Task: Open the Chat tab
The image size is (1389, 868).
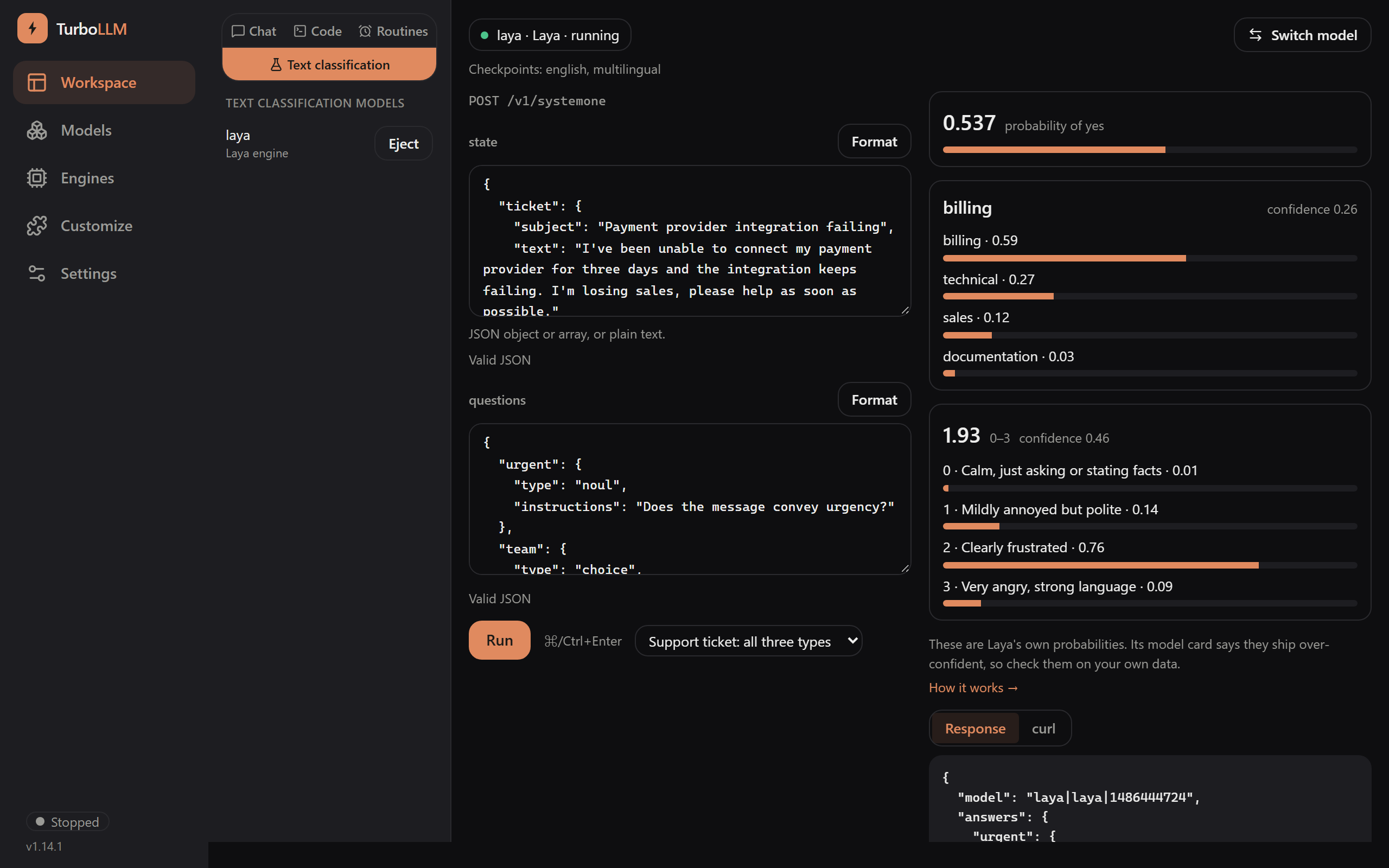Action: coord(254,31)
